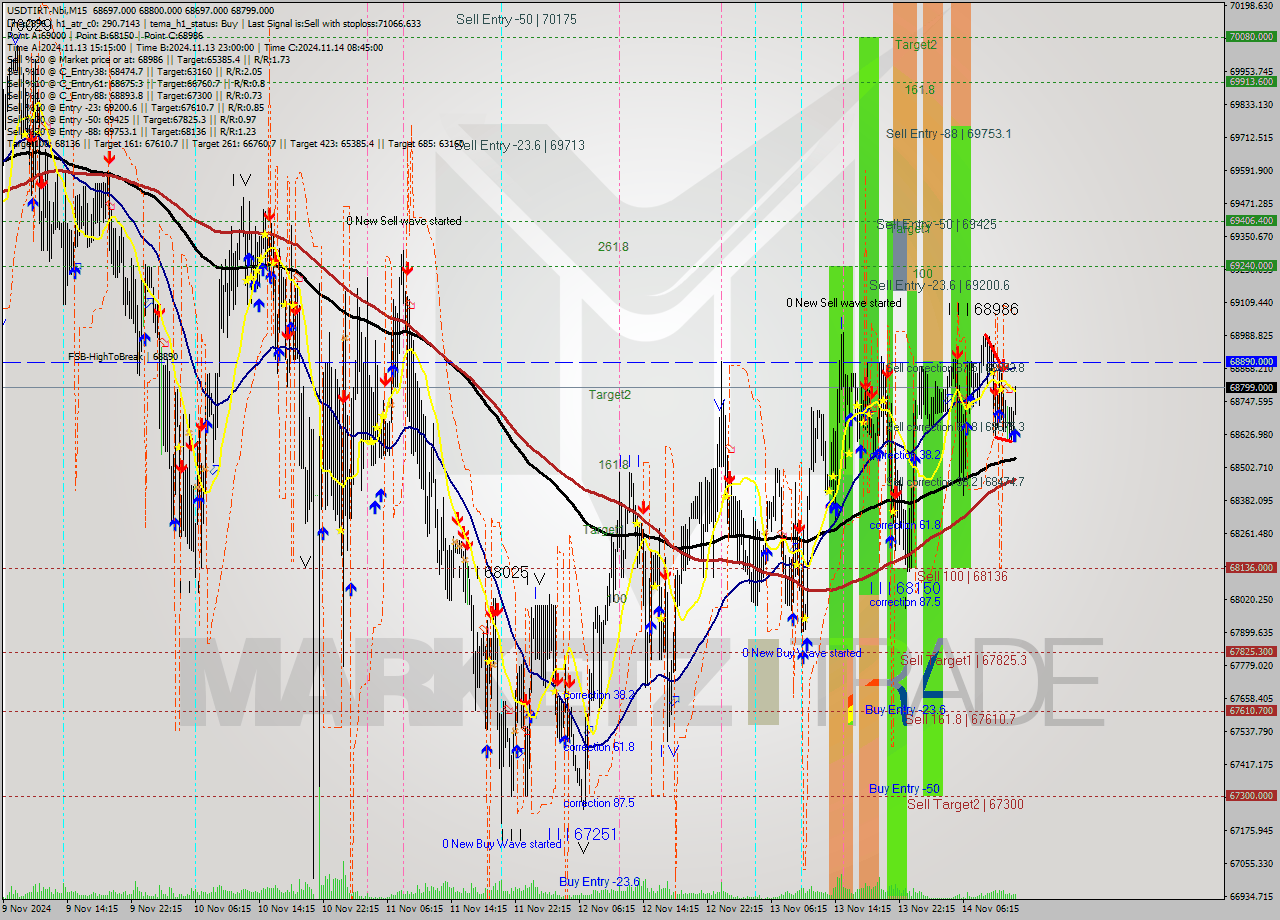Click the green 70080.000 price level tag
Screen dimensions: 1280x920
click(1250, 37)
